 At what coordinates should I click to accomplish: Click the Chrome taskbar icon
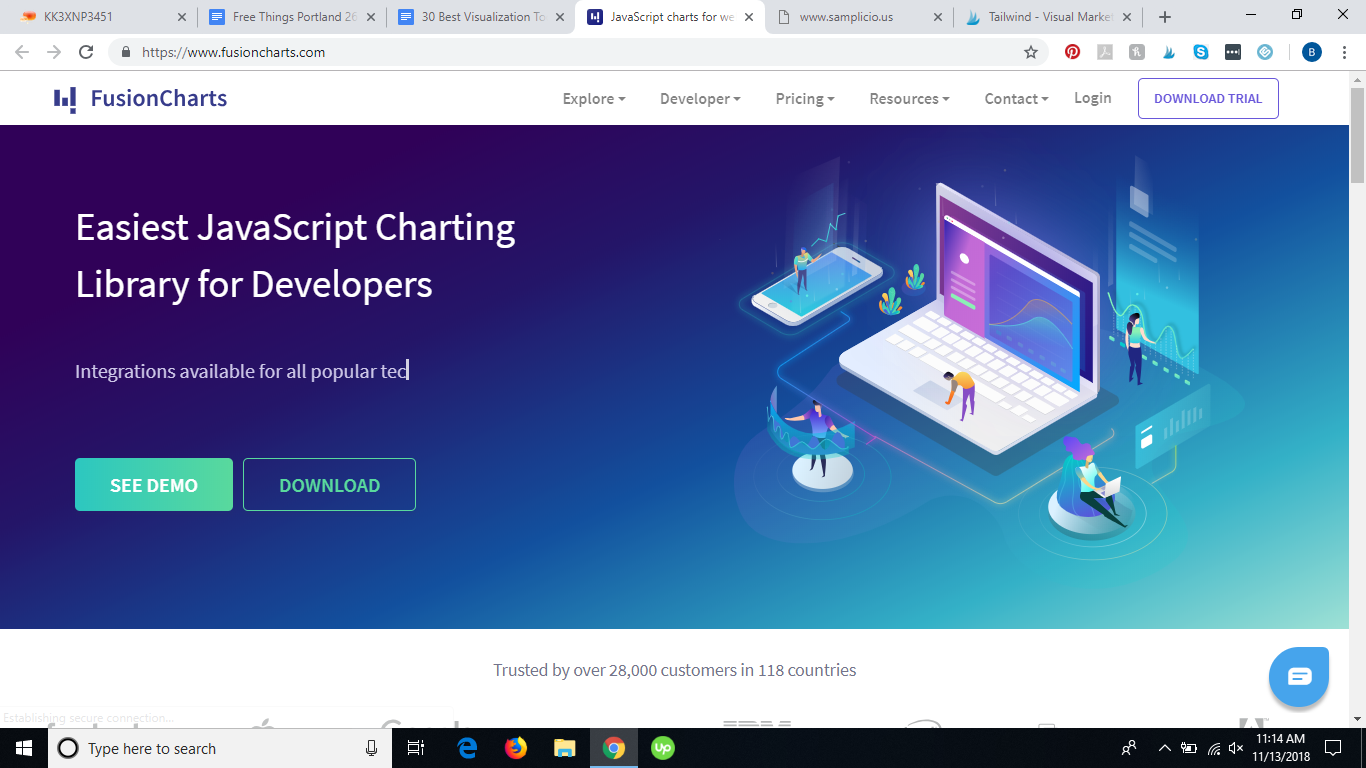(614, 748)
